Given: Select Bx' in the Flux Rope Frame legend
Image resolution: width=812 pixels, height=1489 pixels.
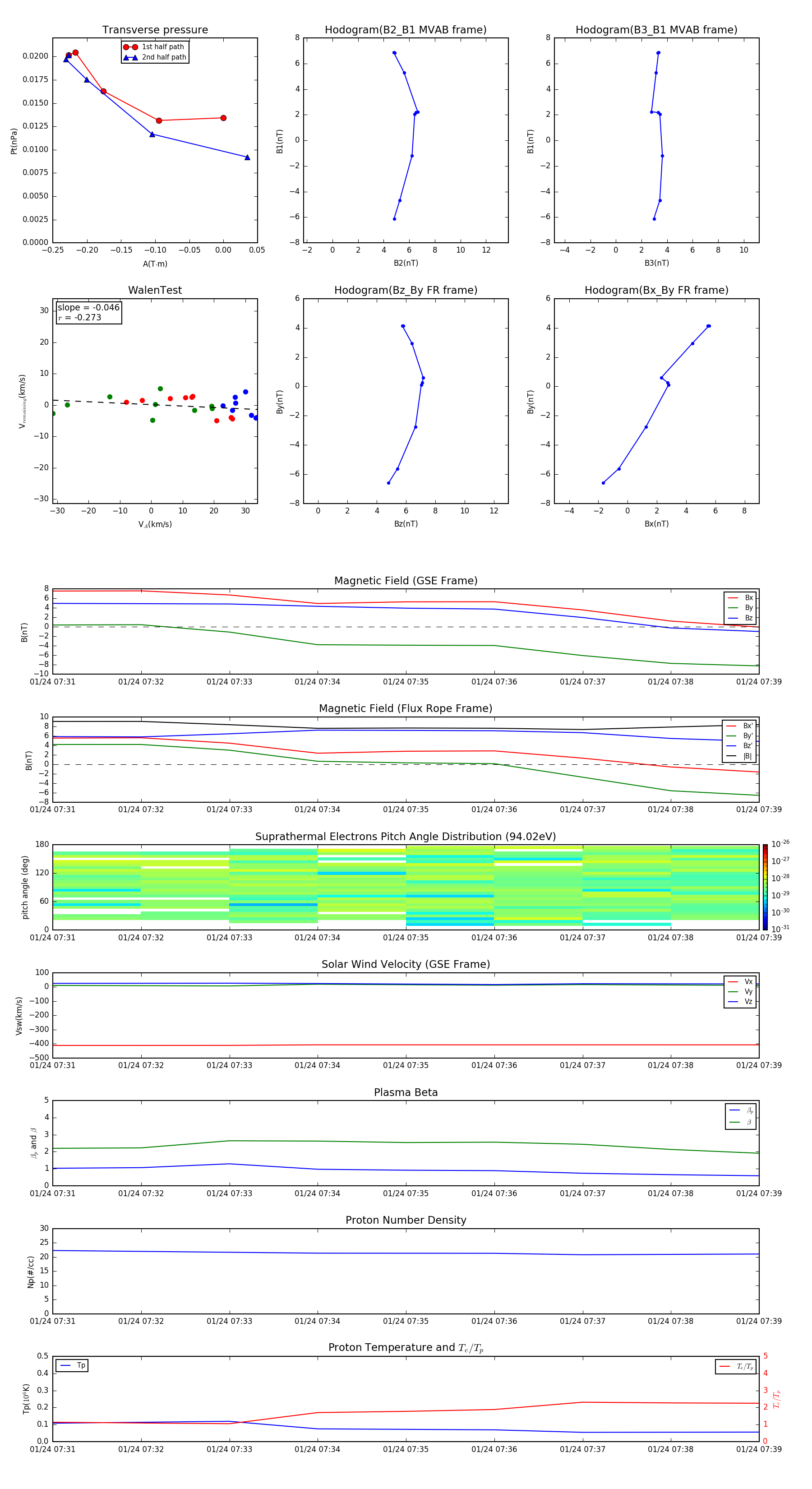Looking at the screenshot, I should (740, 726).
